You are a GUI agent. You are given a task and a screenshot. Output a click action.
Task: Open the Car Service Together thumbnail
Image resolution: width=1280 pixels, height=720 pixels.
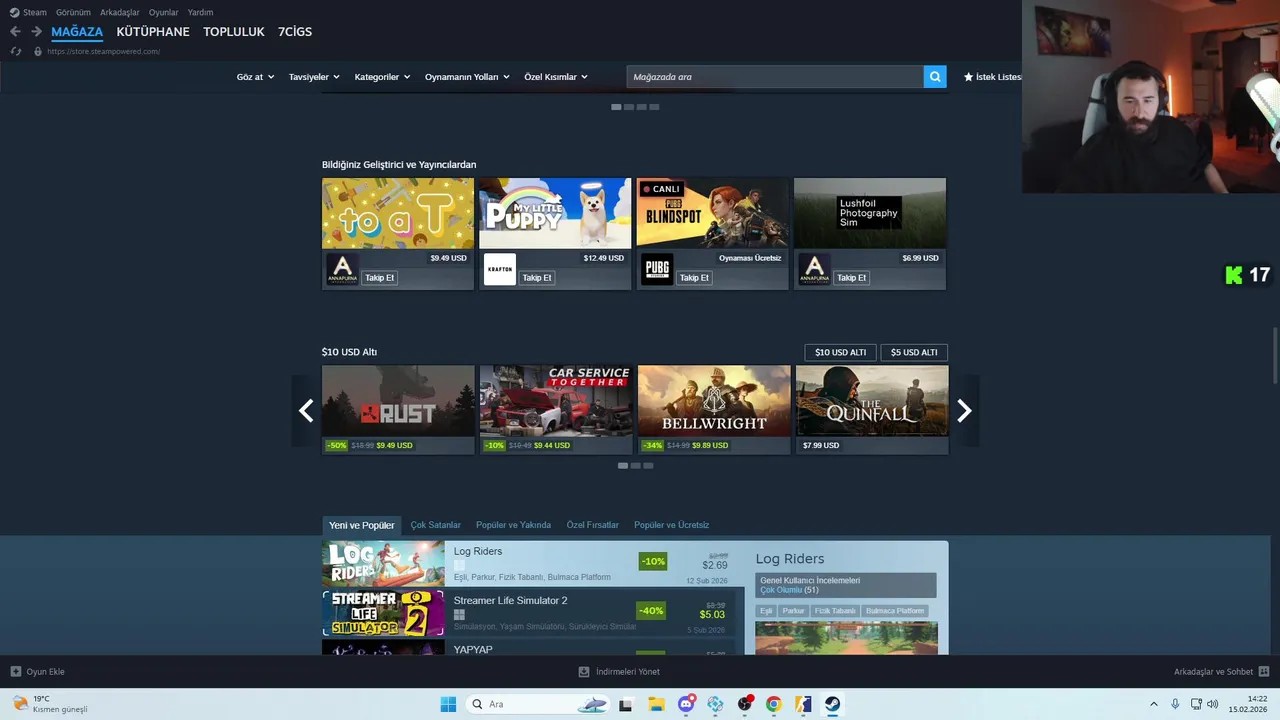[x=556, y=401]
